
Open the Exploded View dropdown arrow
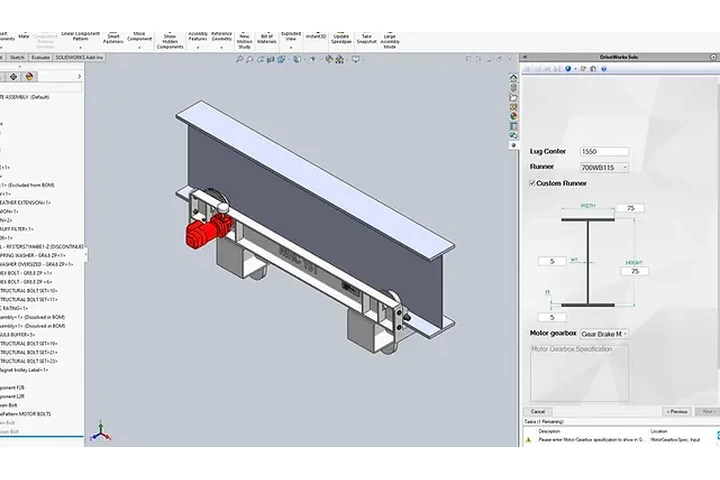[x=291, y=48]
